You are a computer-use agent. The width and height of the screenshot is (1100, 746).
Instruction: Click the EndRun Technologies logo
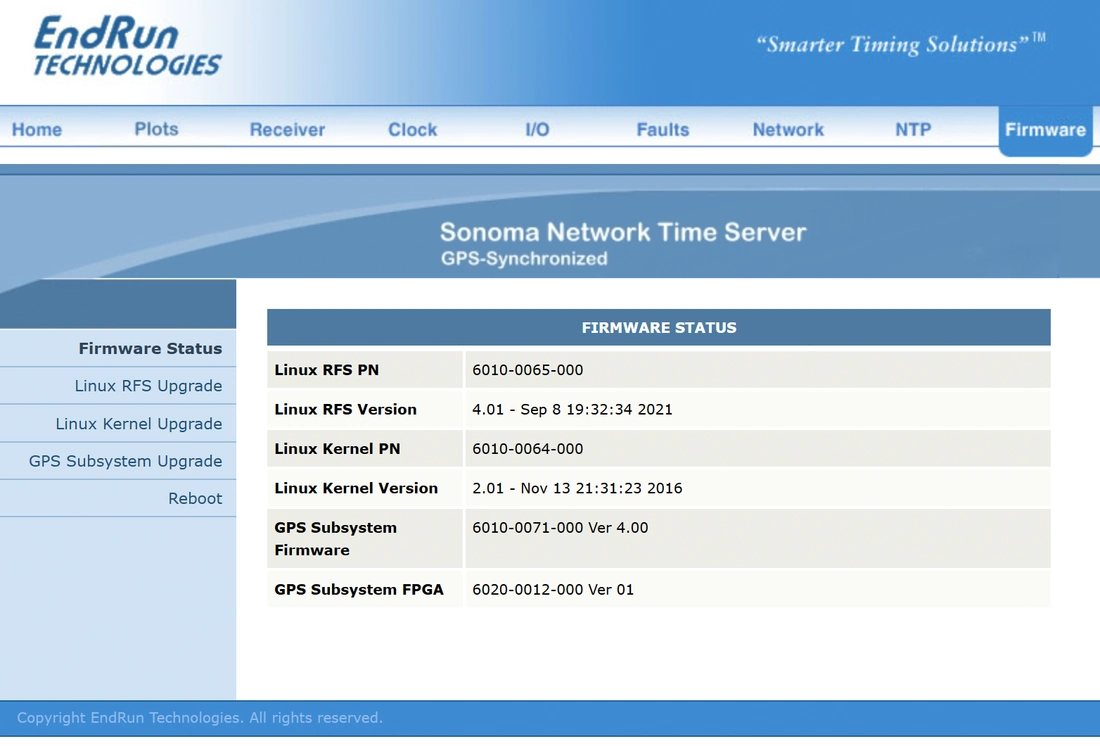click(x=128, y=46)
